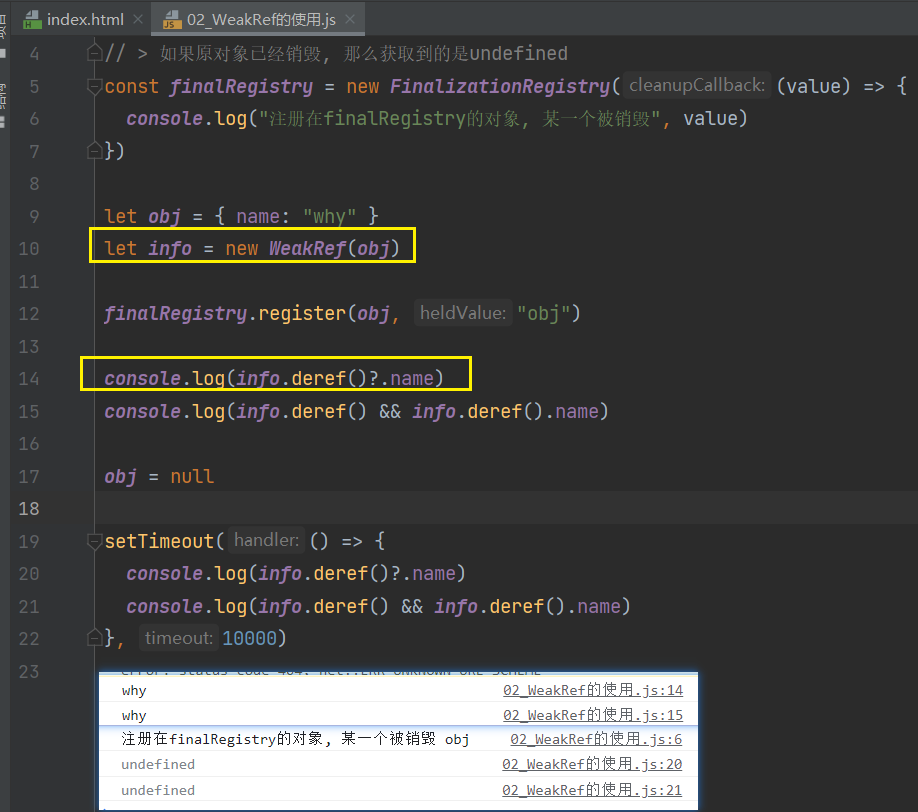Screen dimensions: 918x812
Task: Click the heldValue: parameter hint
Action: coord(463,313)
